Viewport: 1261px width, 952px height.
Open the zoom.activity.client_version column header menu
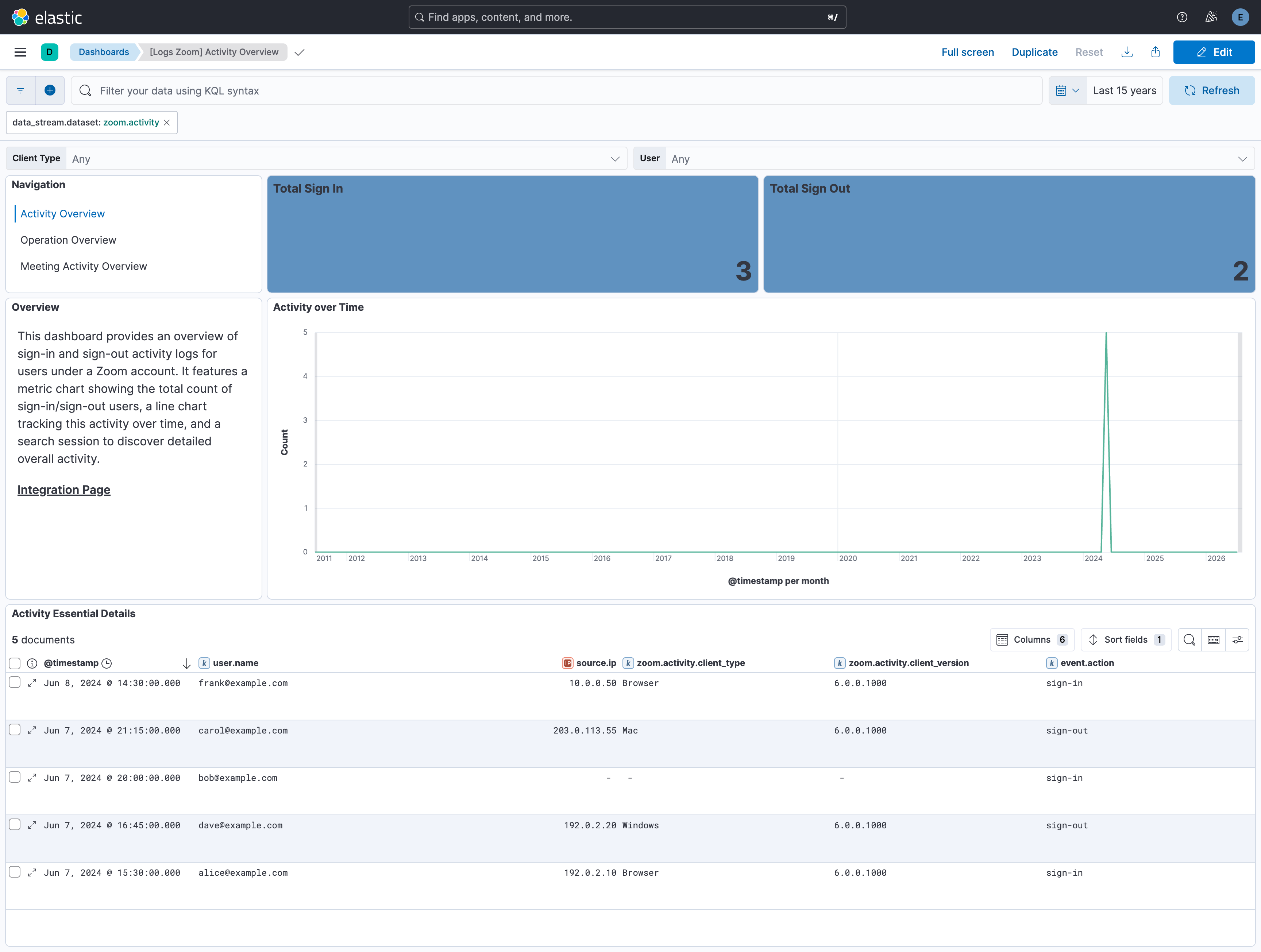(x=908, y=663)
